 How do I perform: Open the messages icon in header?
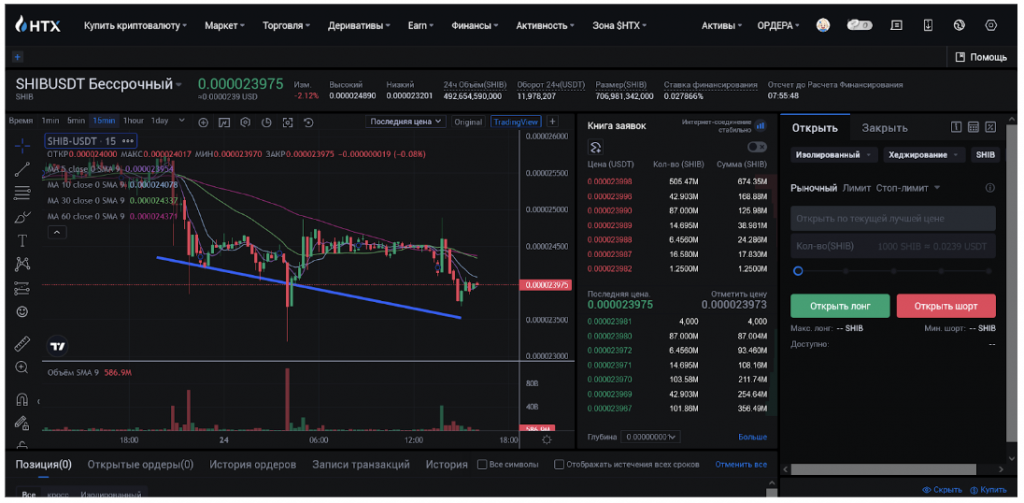(x=897, y=25)
